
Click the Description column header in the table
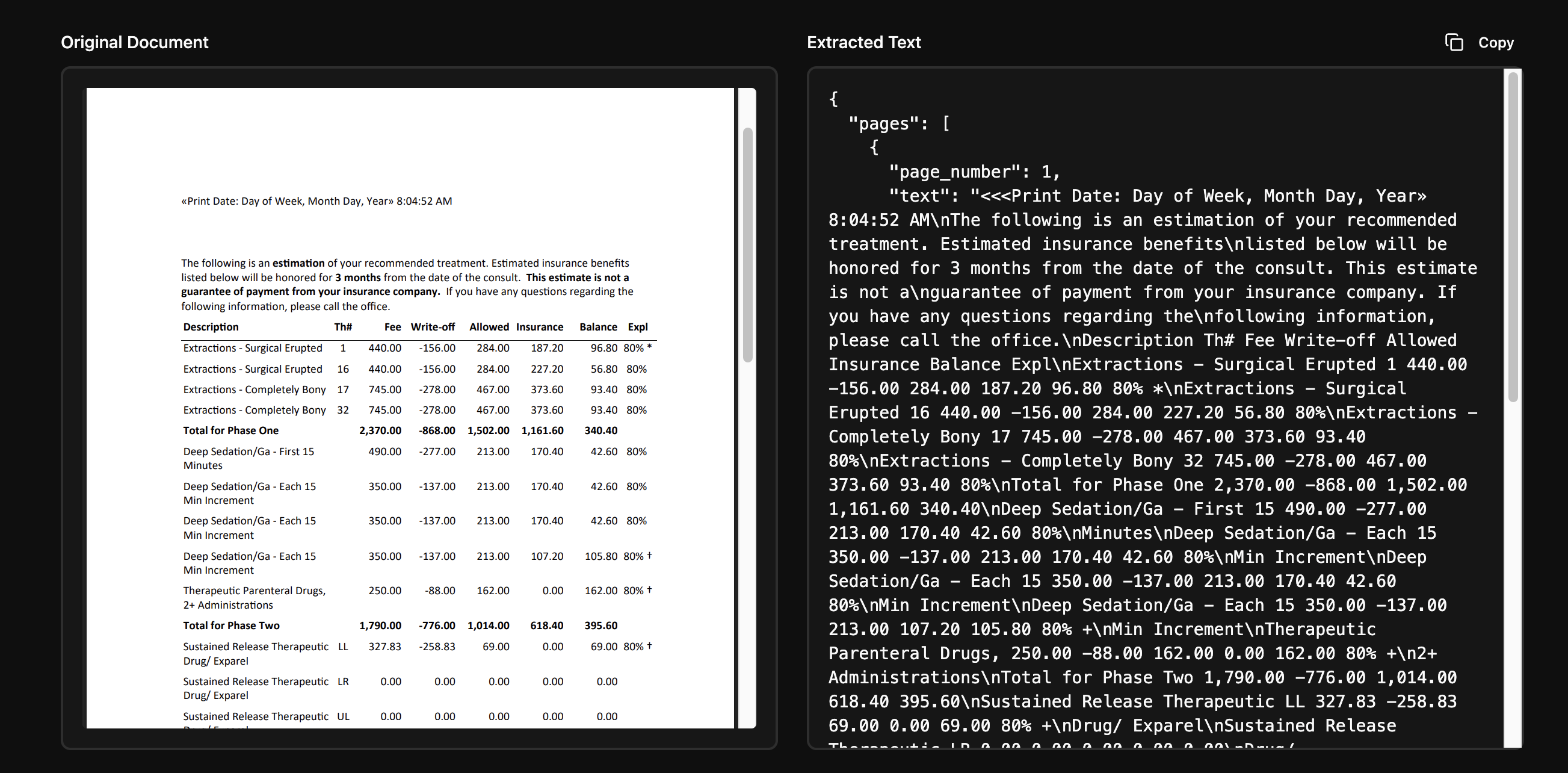coord(210,326)
